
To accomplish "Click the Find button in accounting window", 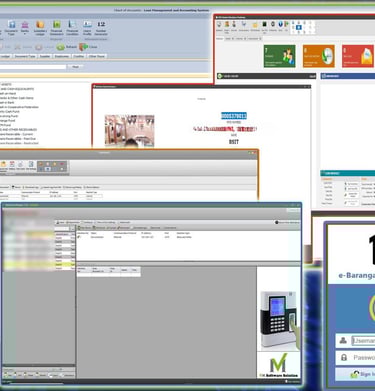I will coord(75,67).
